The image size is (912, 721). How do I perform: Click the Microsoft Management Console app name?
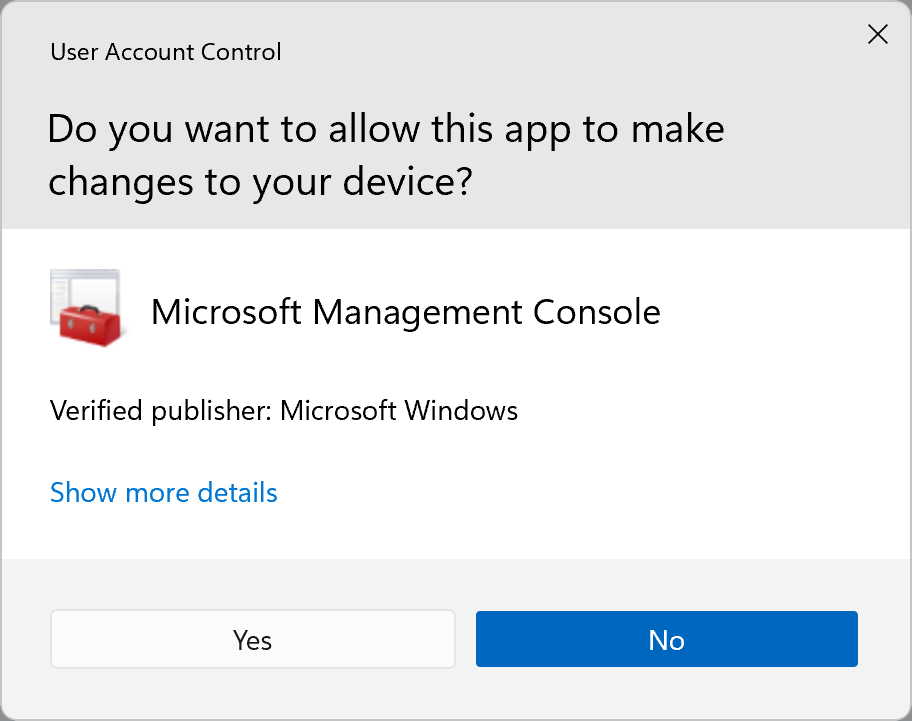pyautogui.click(x=405, y=312)
